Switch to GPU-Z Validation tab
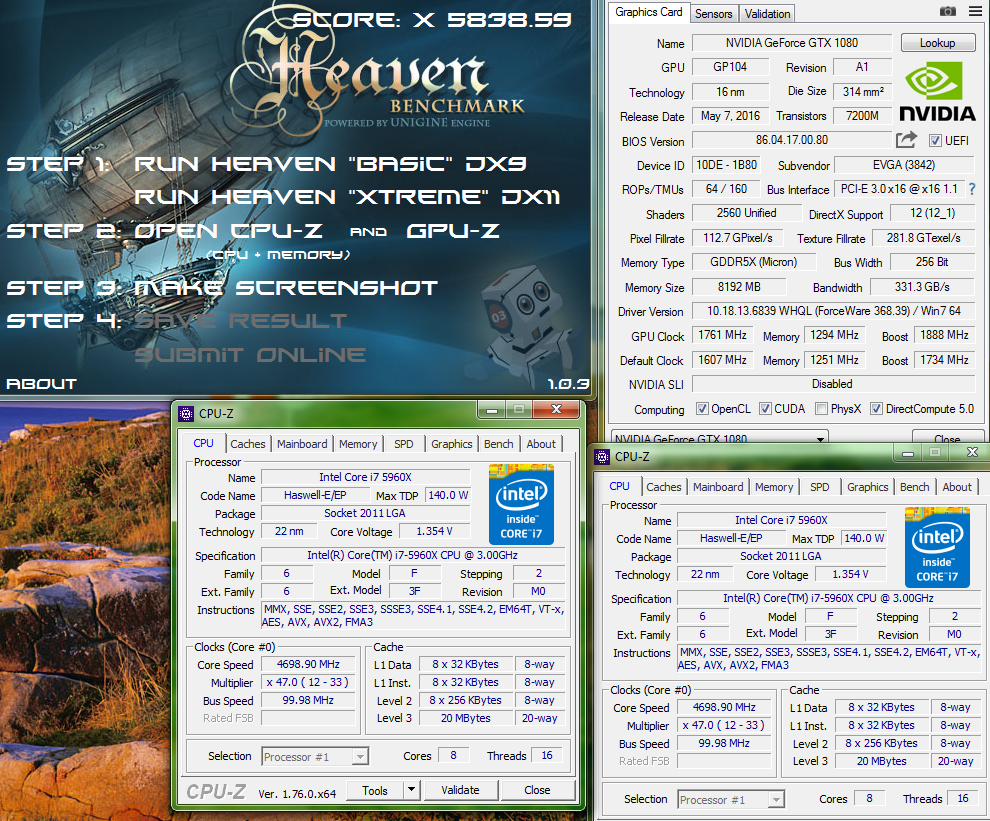990x821 pixels. [x=767, y=14]
